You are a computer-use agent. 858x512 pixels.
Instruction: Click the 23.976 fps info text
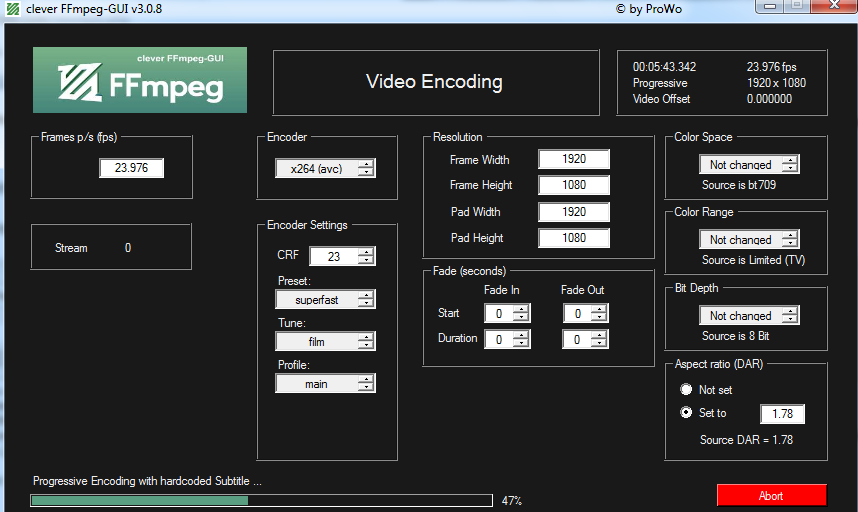(772, 67)
